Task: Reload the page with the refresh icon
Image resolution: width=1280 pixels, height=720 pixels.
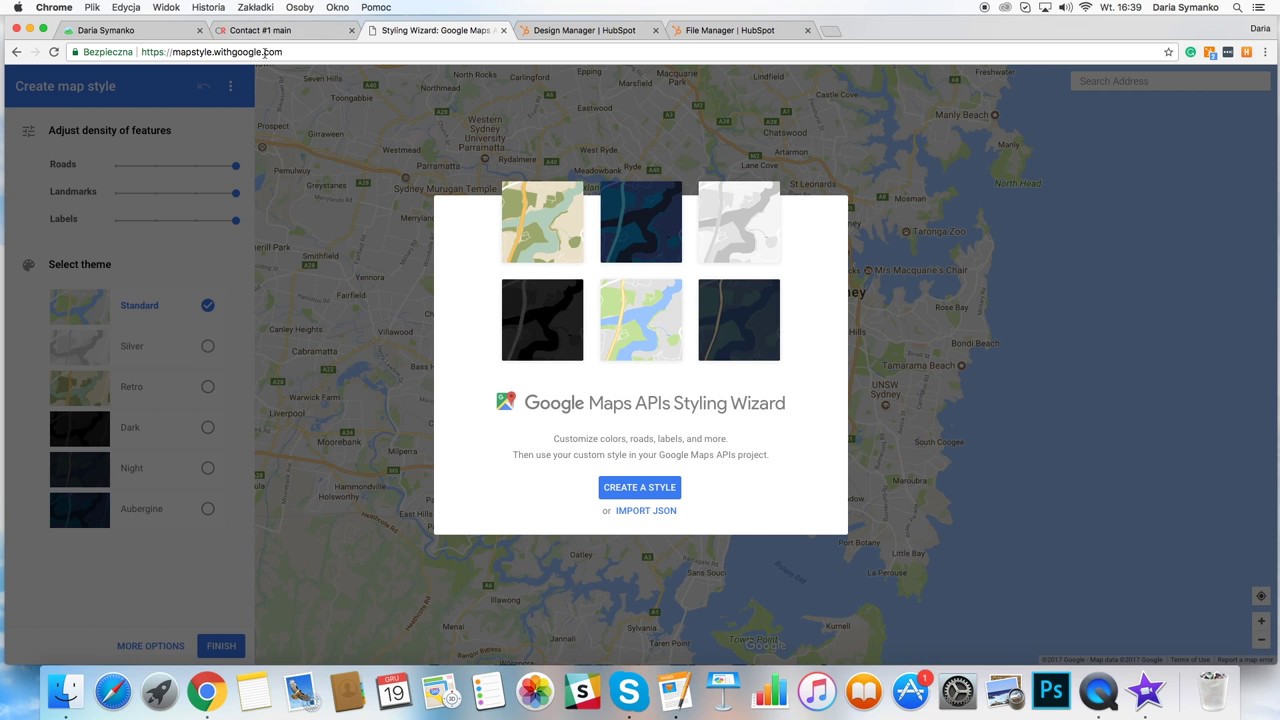Action: 54,52
